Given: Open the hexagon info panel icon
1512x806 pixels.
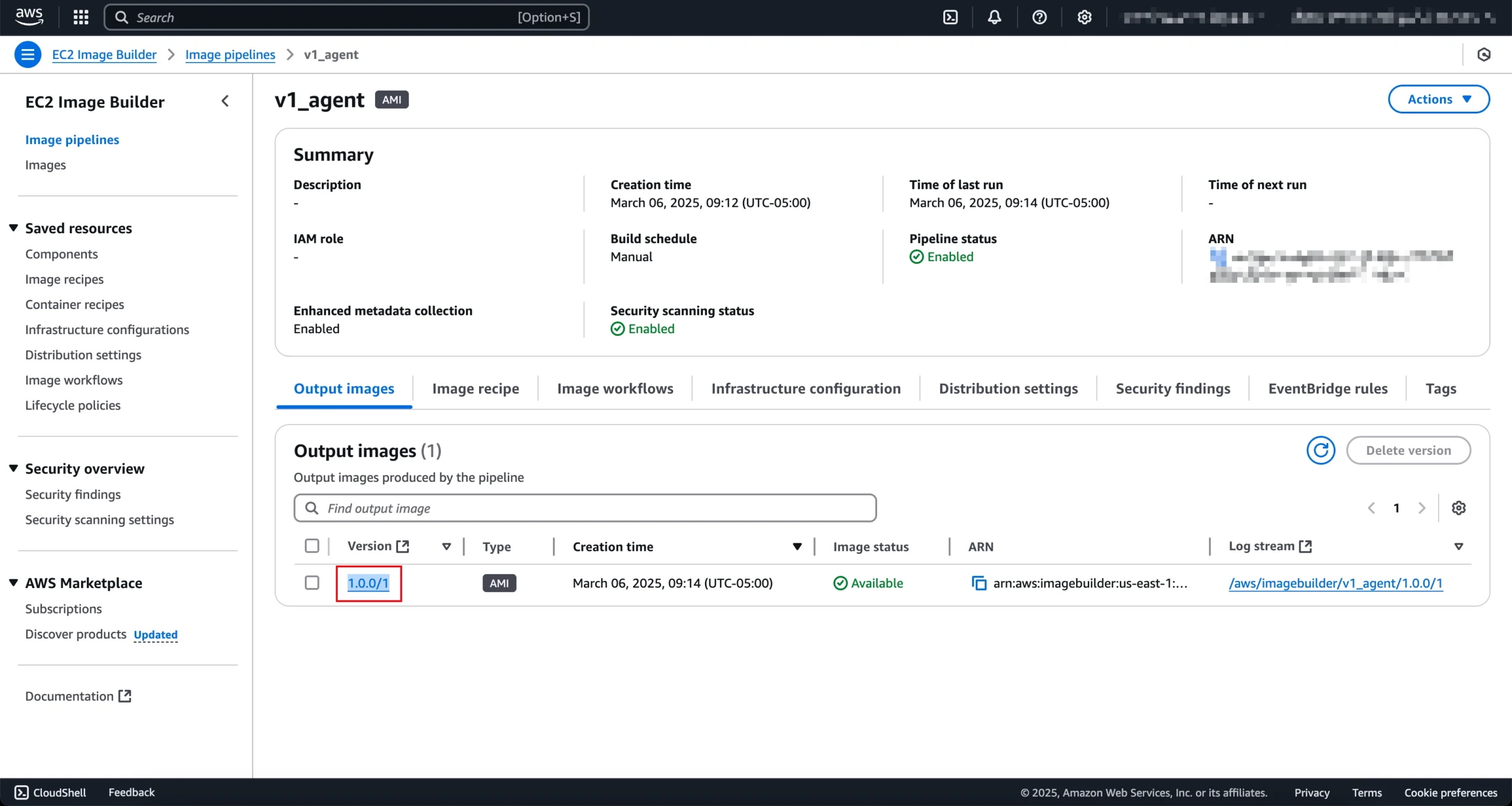Looking at the screenshot, I should point(1484,54).
